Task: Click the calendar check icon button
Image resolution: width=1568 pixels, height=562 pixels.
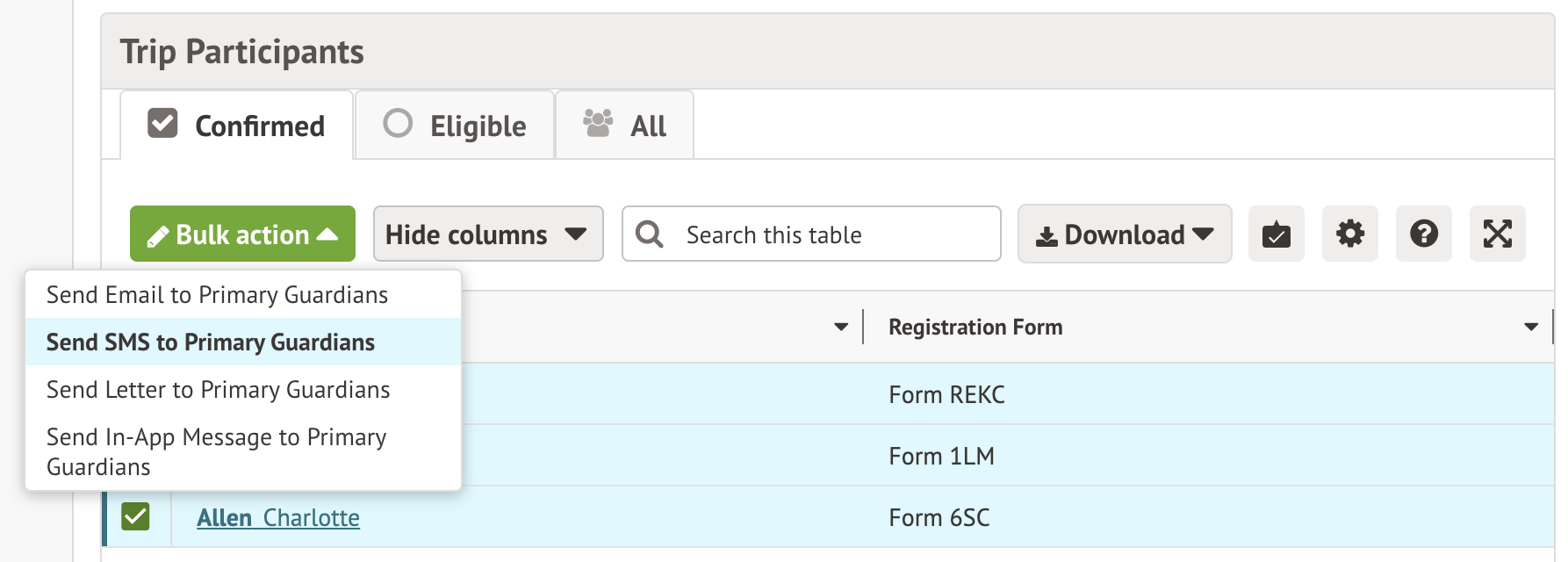Action: point(1276,234)
